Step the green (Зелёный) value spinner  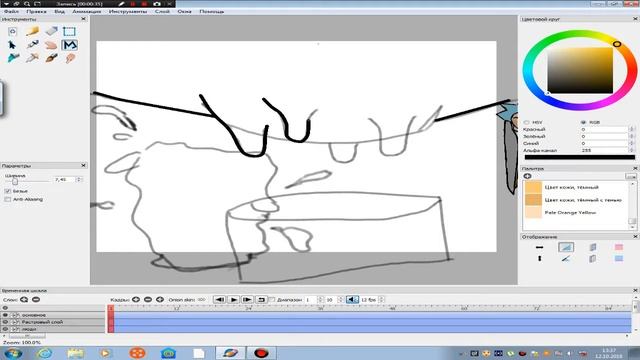pos(632,136)
